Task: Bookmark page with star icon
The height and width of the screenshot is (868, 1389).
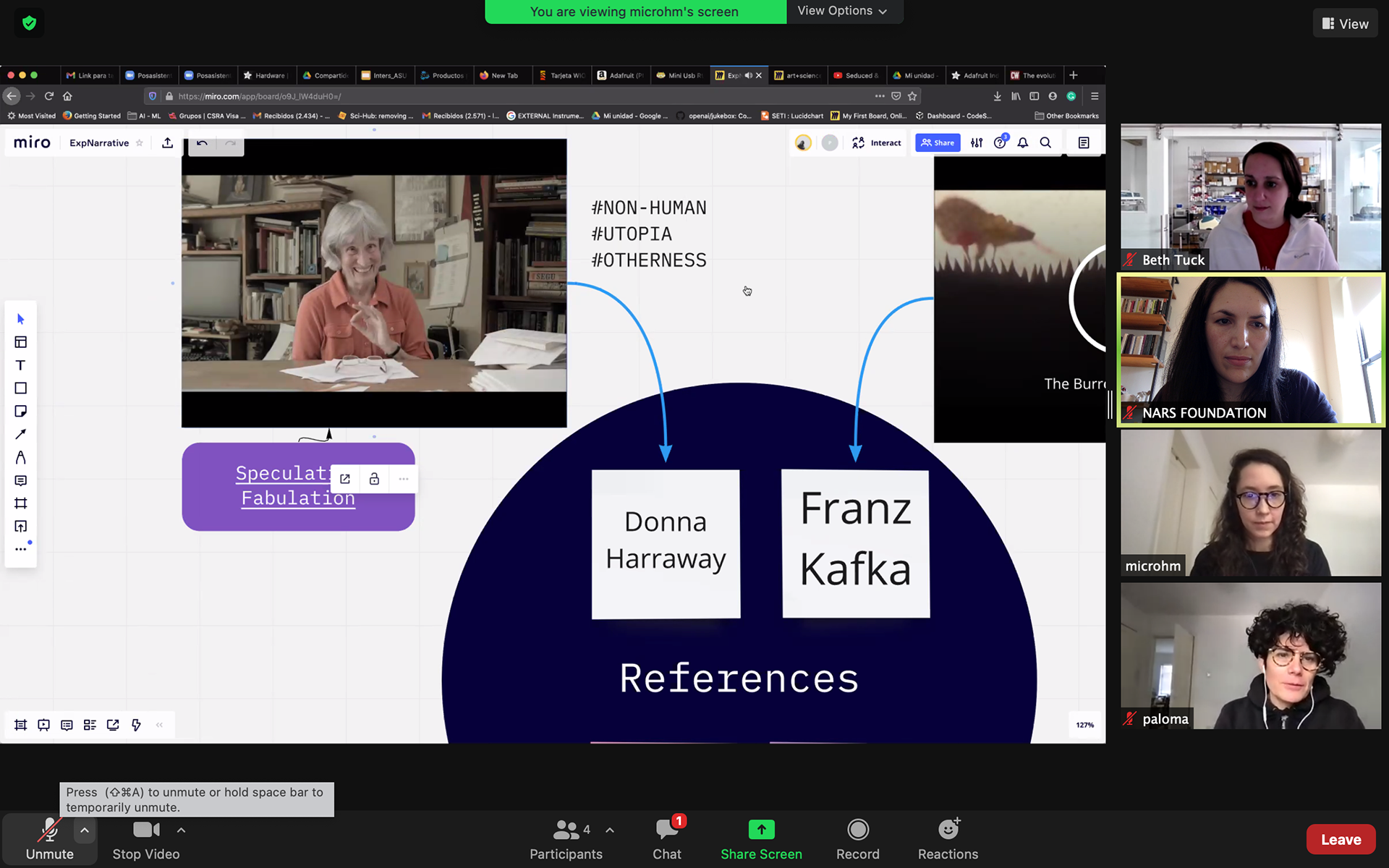Action: (912, 96)
